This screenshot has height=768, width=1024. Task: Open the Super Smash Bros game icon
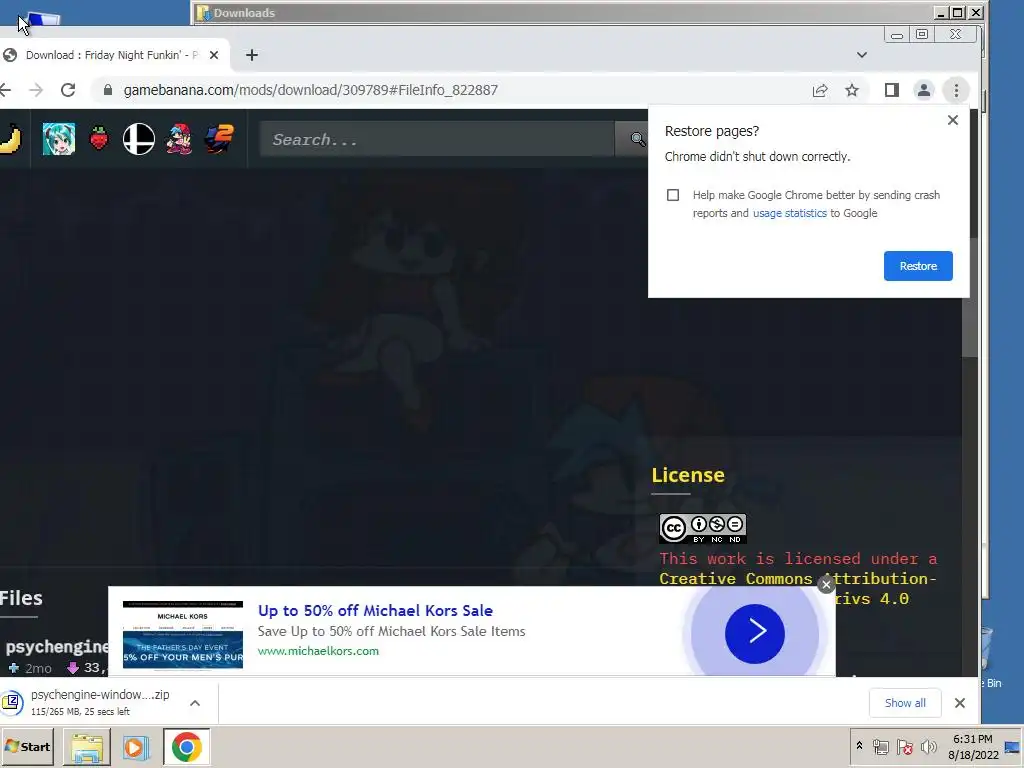click(x=139, y=139)
